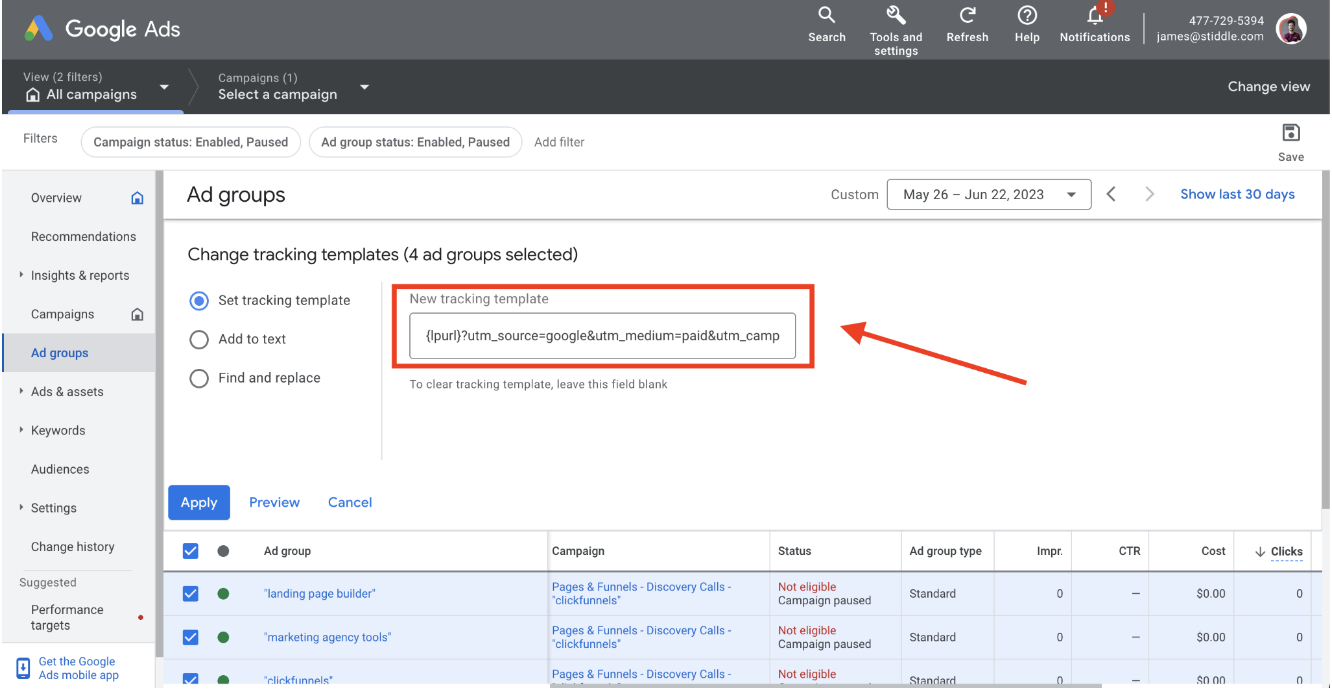Click the mobile app phone icon
Viewport: 1332px width, 690px height.
coord(23,669)
